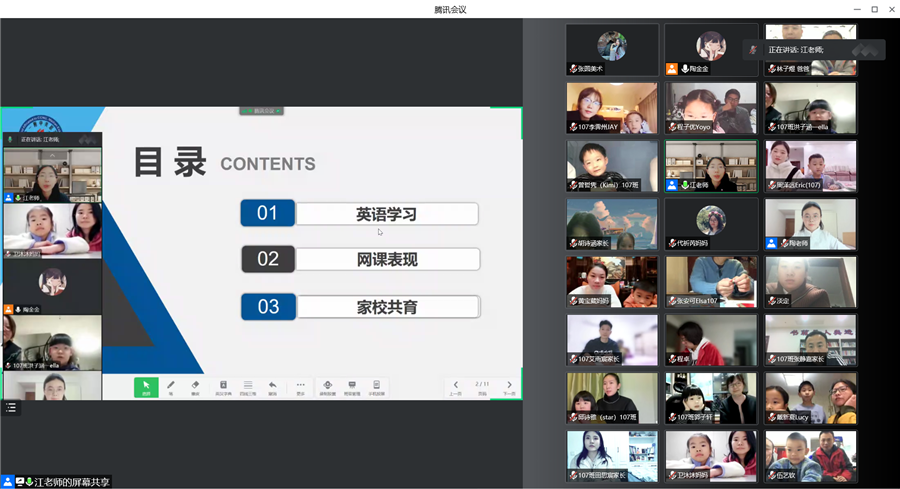Viewport: 900px width, 489px height.
Task: Select the 03 家校共育 contents item
Action: (x=360, y=306)
